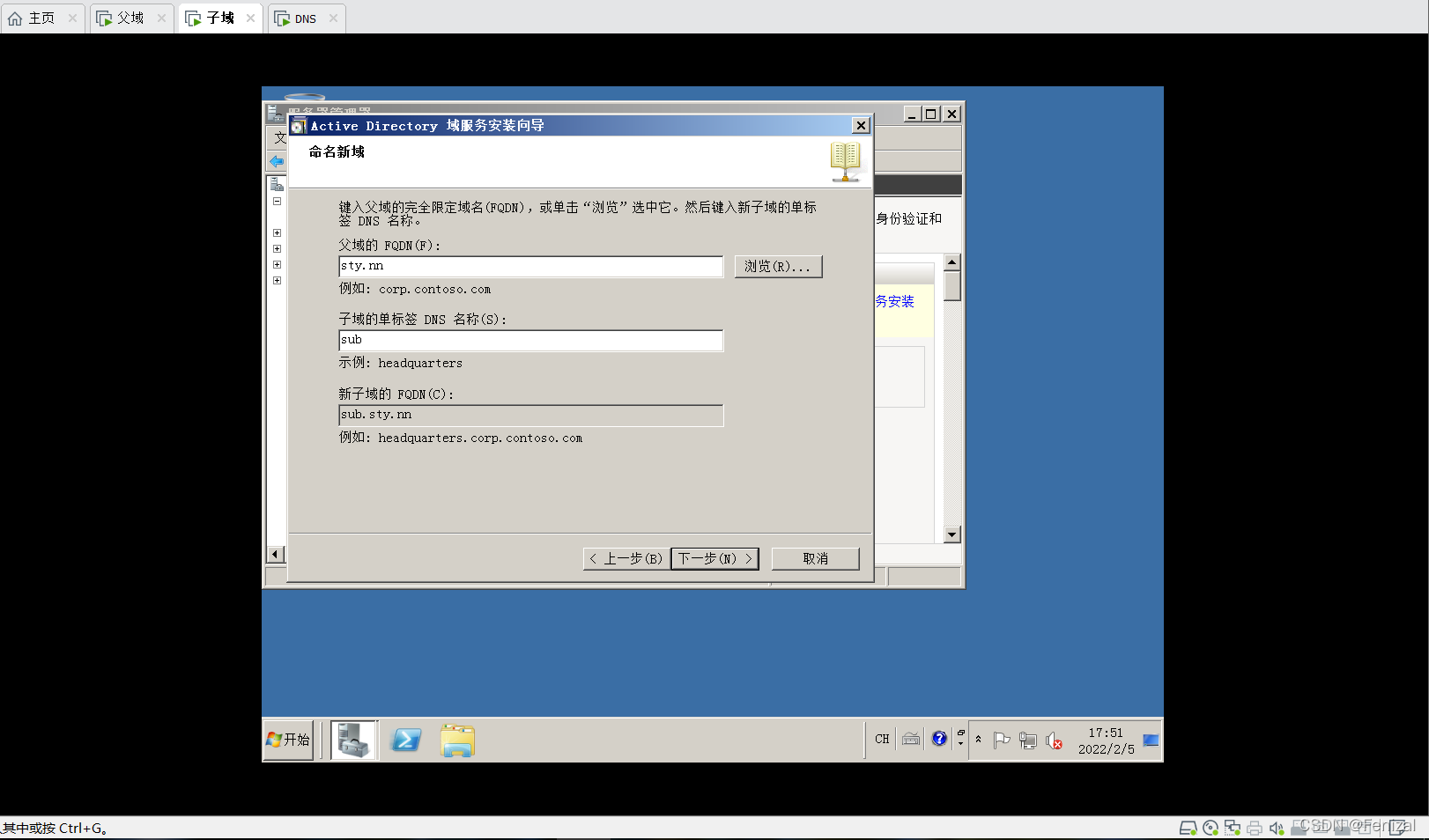The image size is (1429, 840).
Task: Cancel the AD installation wizard (取消)
Action: (x=815, y=558)
